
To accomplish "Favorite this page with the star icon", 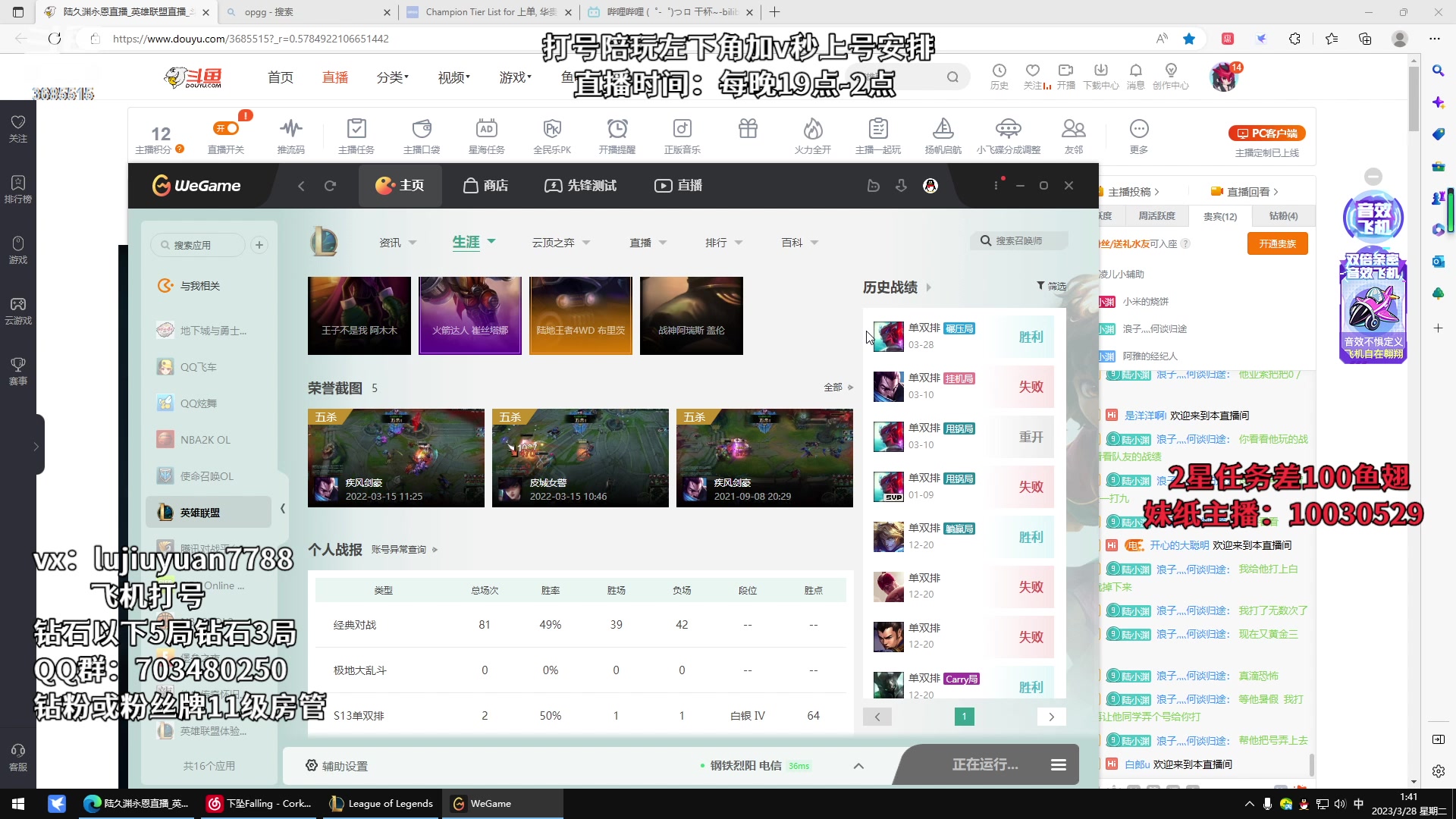I will coord(1189,39).
